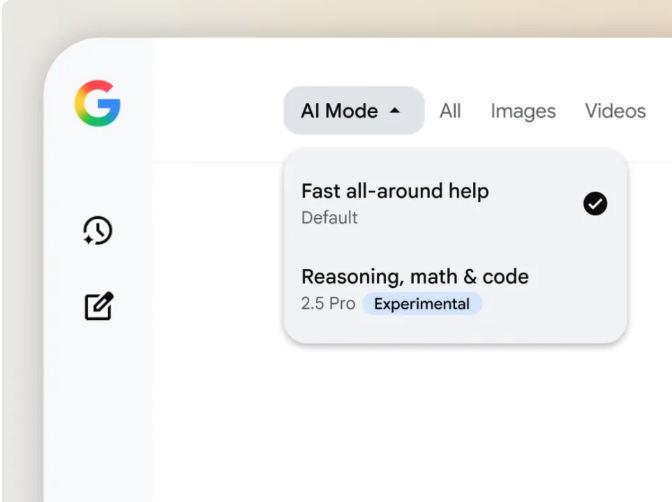Click the AI Mode caret arrow
The height and width of the screenshot is (502, 672).
click(395, 111)
